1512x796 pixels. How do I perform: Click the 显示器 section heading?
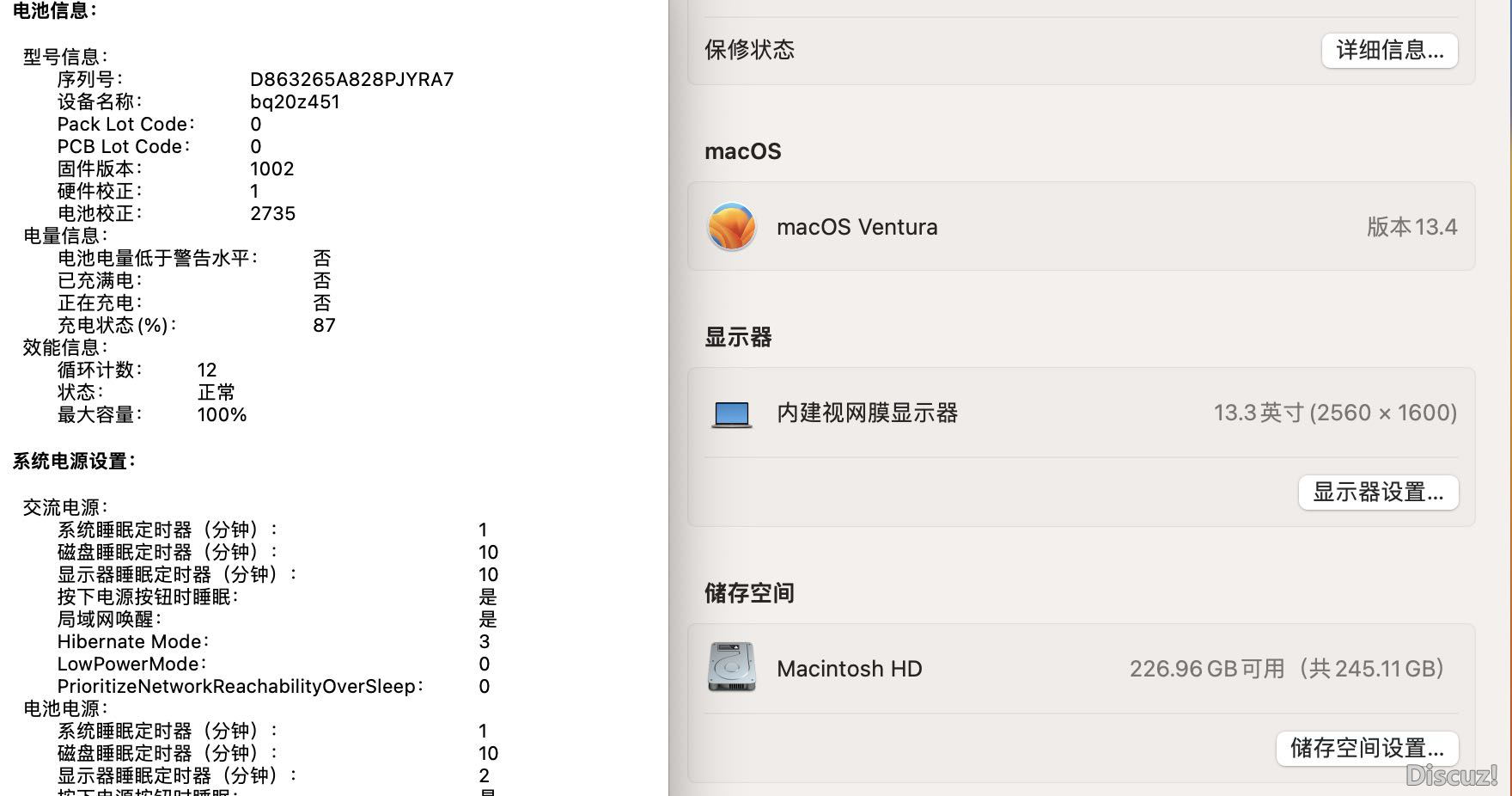(x=738, y=337)
